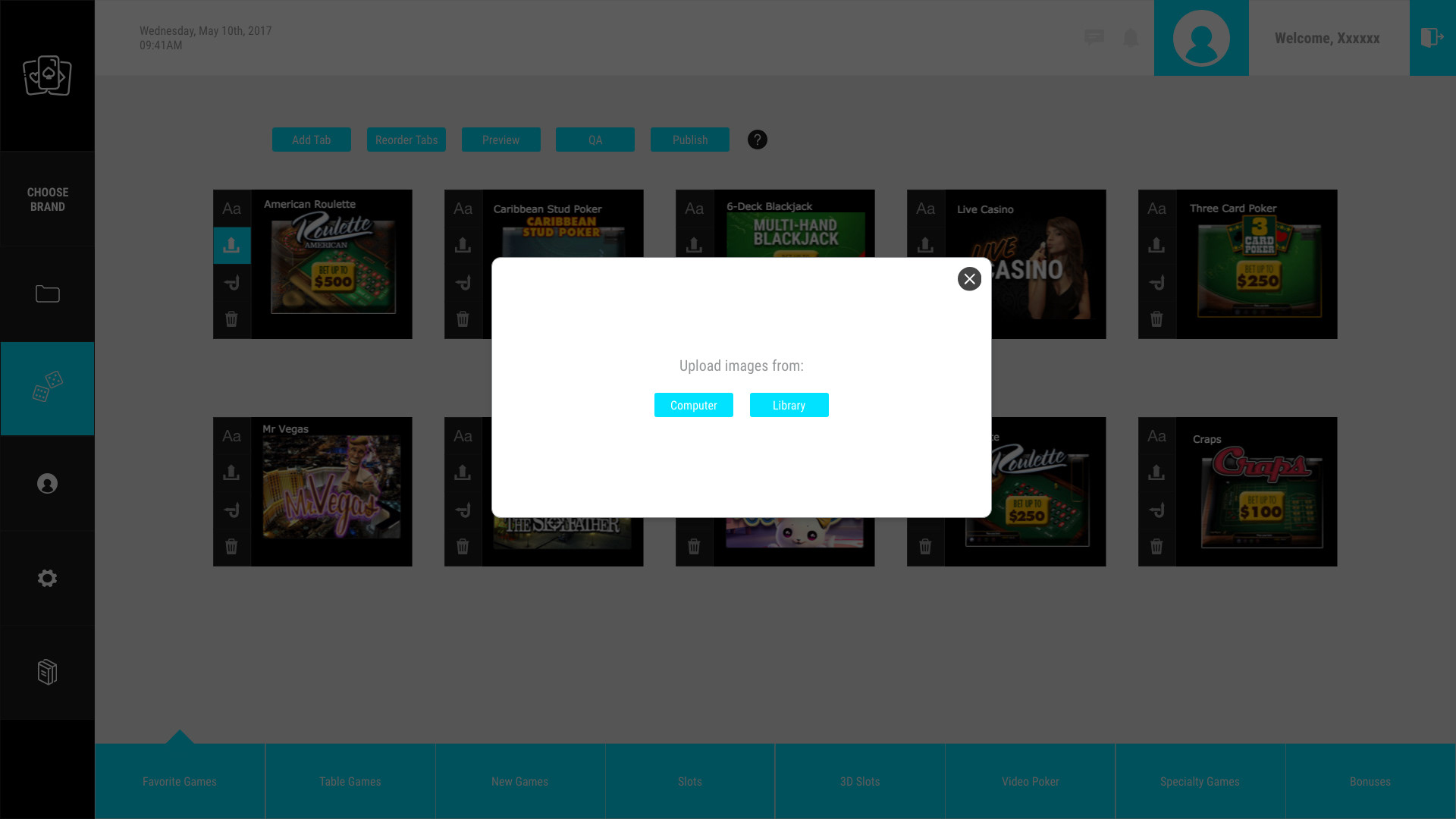Edit text of Caribbean Stud Poker tile
The image size is (1456, 819).
(463, 209)
